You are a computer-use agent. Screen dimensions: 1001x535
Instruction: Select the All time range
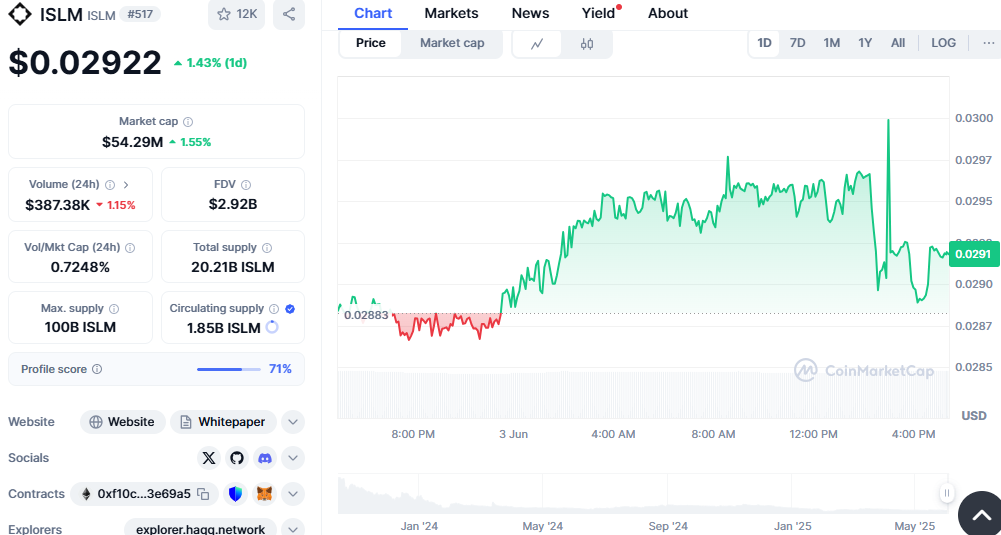(x=898, y=43)
